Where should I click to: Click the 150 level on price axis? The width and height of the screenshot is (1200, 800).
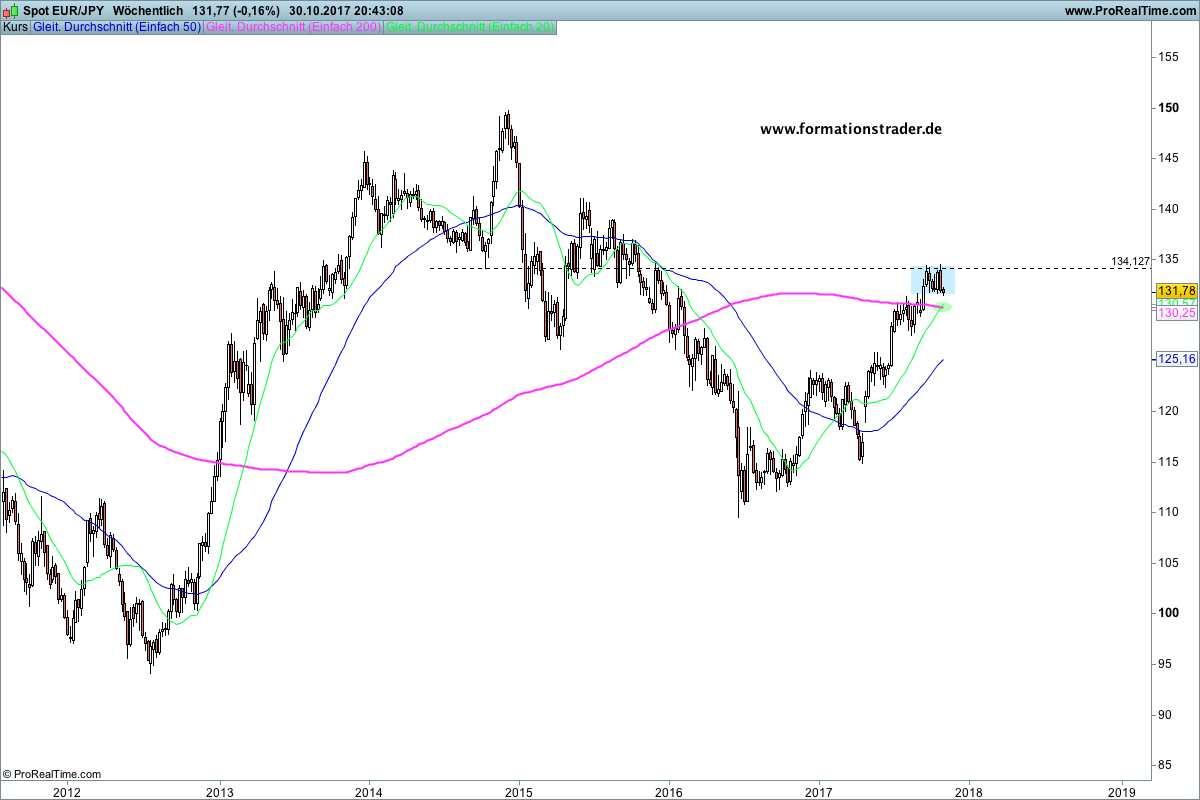[x=1167, y=108]
